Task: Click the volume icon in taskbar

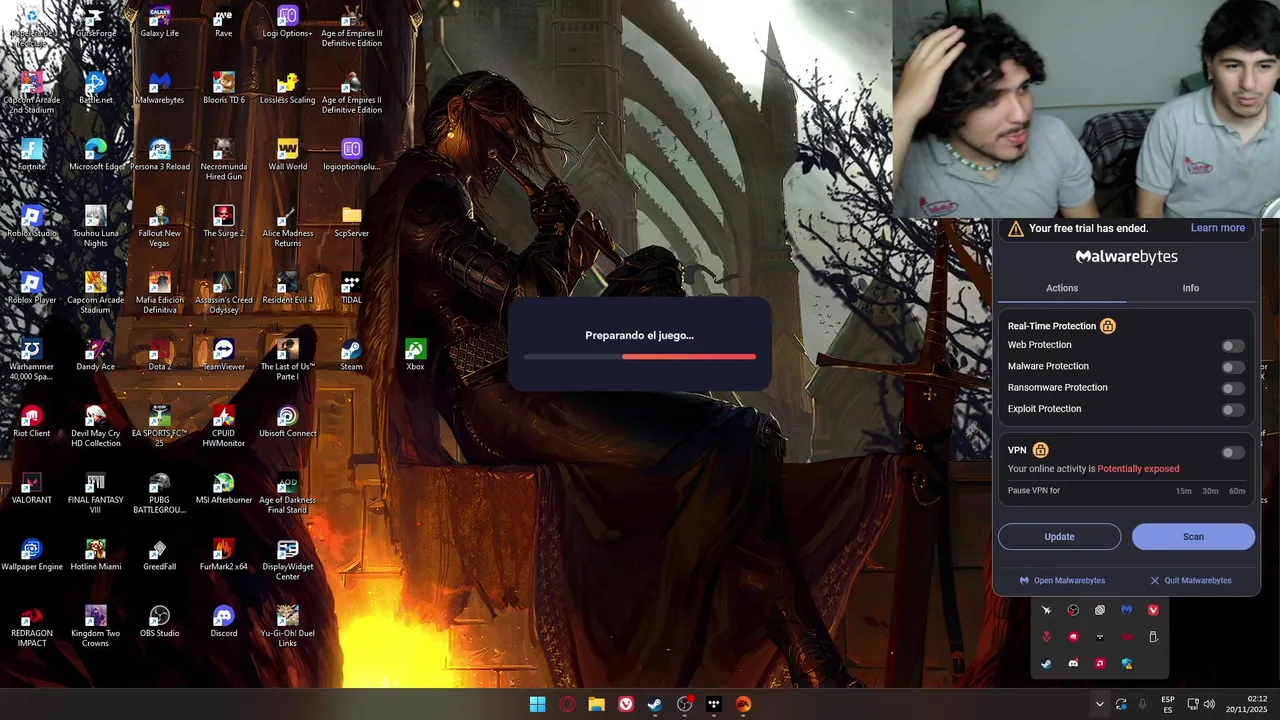Action: click(x=1209, y=704)
